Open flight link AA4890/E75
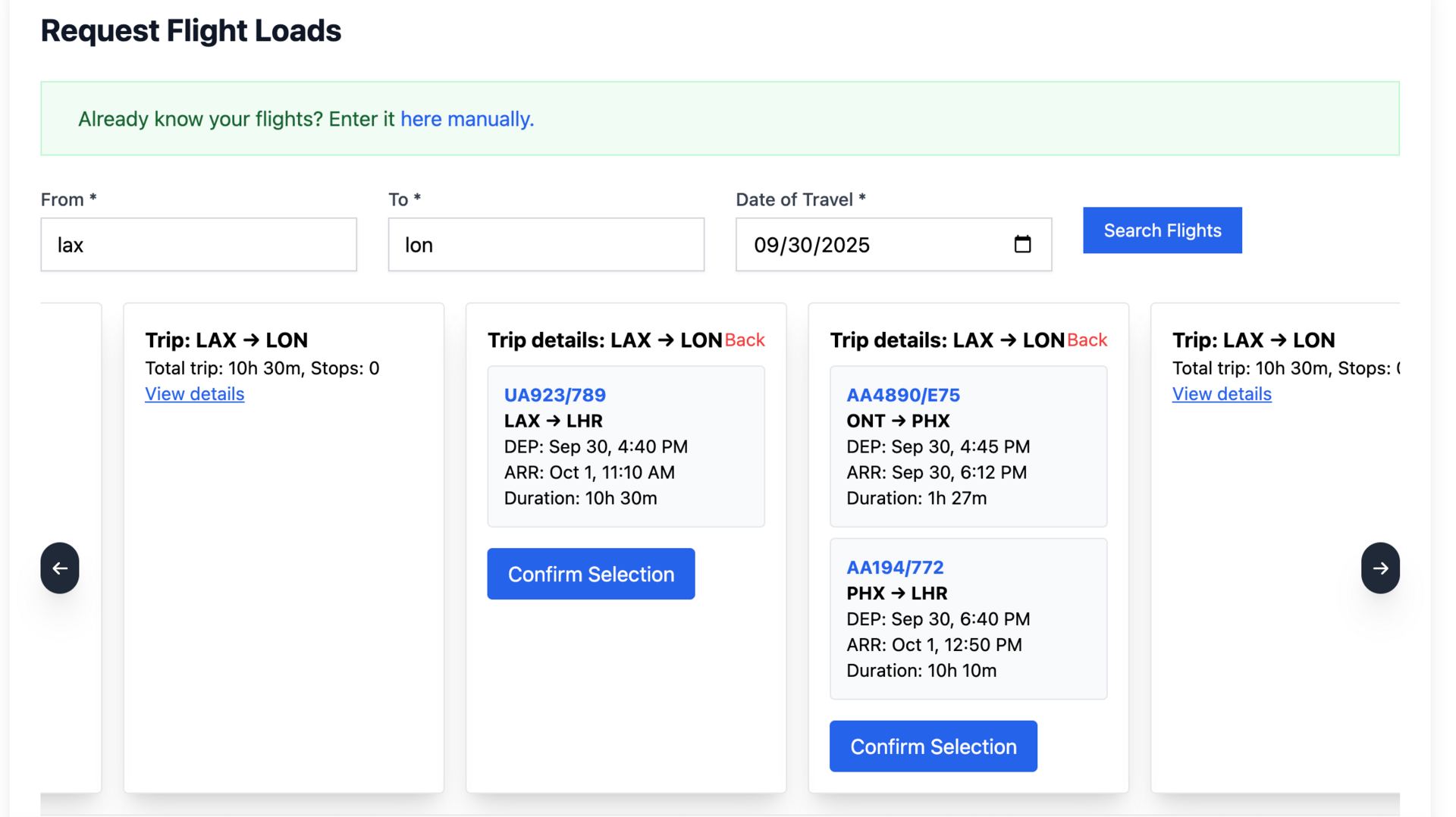This screenshot has width=1456, height=817. (903, 395)
